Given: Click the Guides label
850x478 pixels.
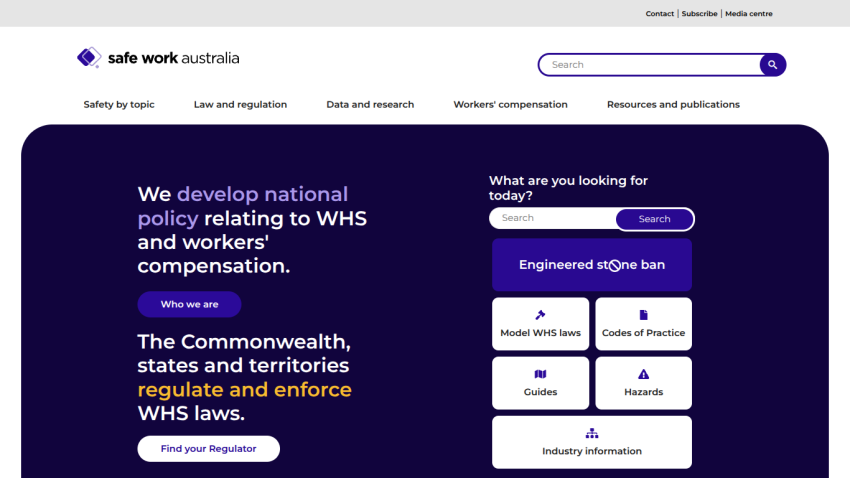Looking at the screenshot, I should pos(540,392).
